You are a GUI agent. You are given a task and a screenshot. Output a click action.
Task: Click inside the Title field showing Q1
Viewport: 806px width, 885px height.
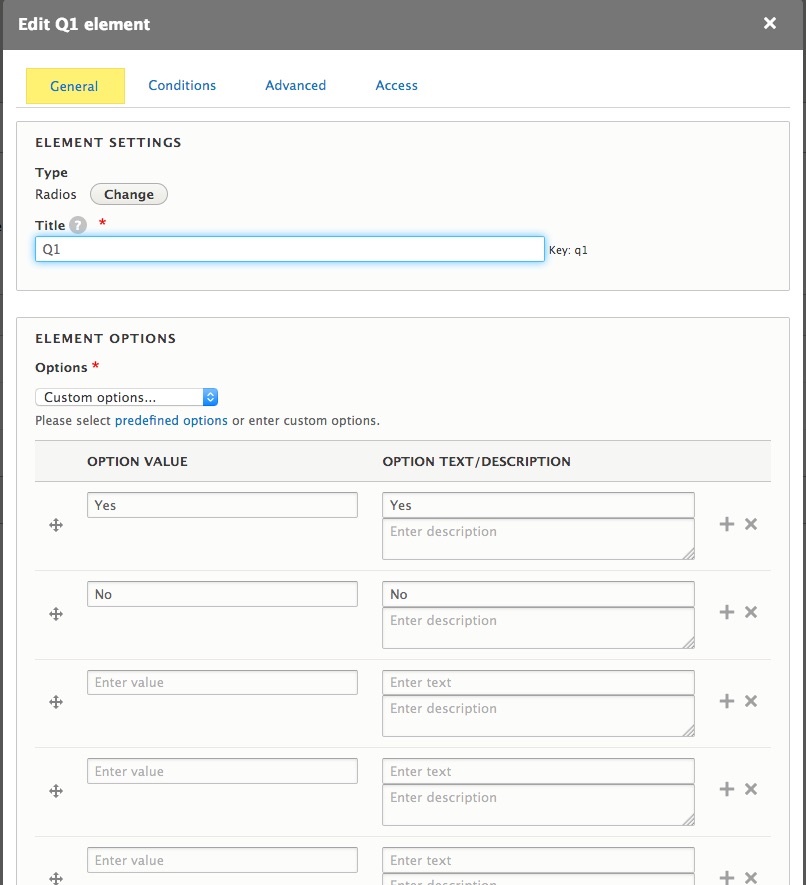tap(290, 249)
